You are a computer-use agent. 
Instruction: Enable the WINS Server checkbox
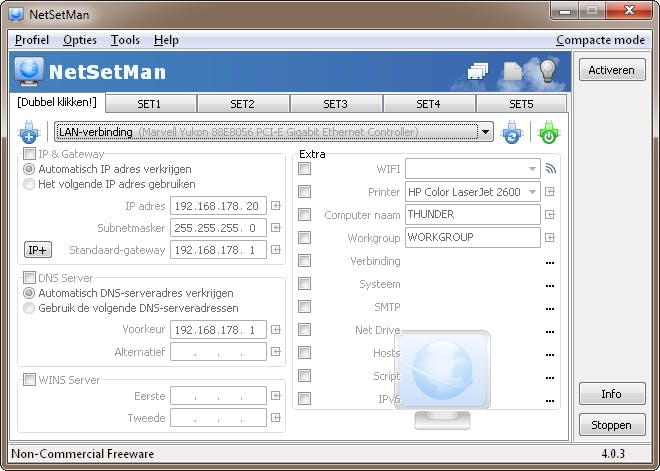(29, 380)
